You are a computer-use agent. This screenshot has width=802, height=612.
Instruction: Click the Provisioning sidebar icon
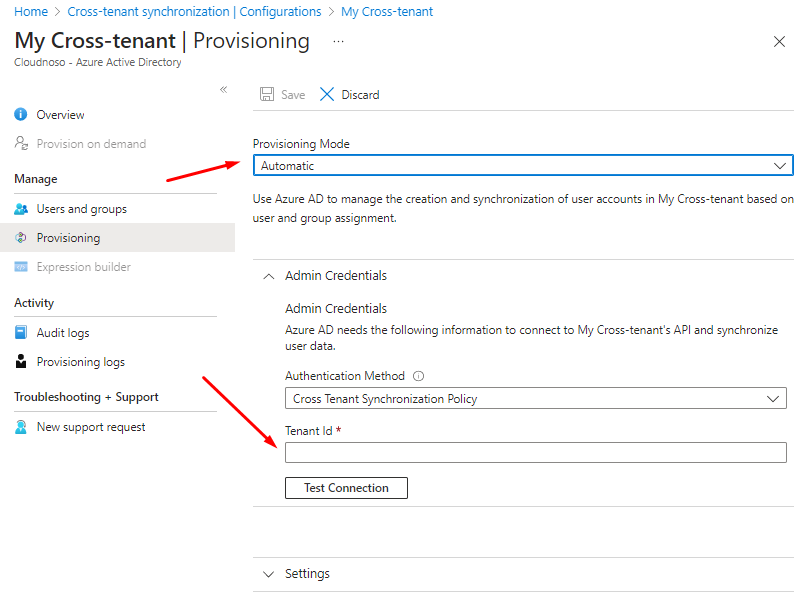(21, 238)
